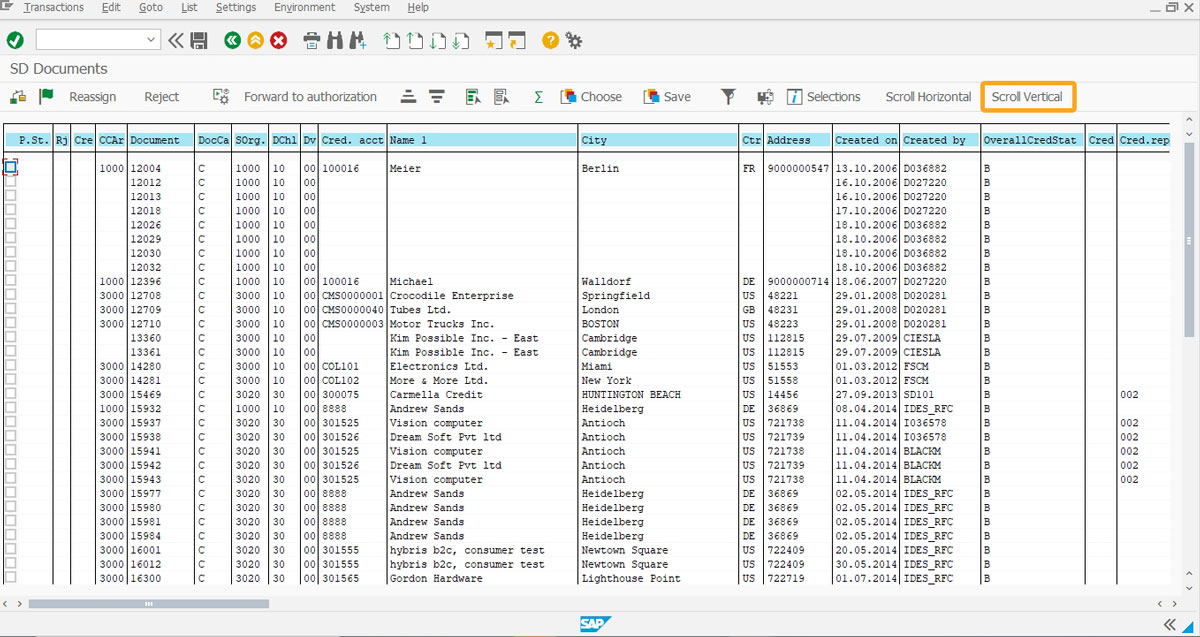Viewport: 1200px width, 637px height.
Task: Click the Sigma total icon
Action: pyautogui.click(x=538, y=97)
